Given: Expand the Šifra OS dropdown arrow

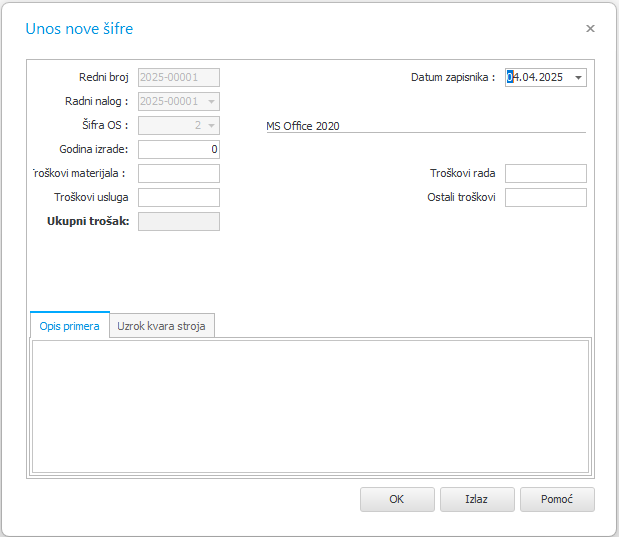Looking at the screenshot, I should [x=212, y=126].
